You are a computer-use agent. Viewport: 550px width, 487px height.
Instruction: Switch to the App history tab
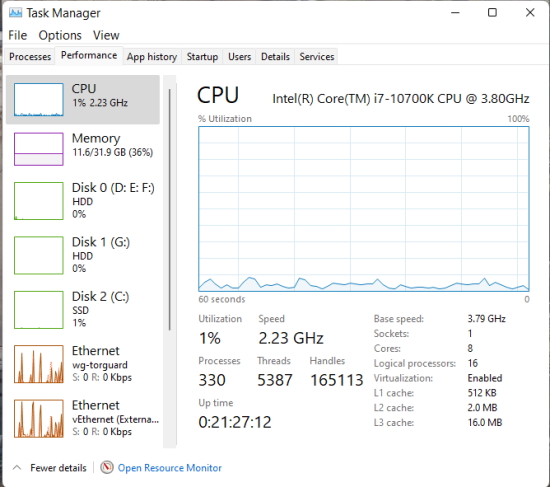tap(152, 56)
